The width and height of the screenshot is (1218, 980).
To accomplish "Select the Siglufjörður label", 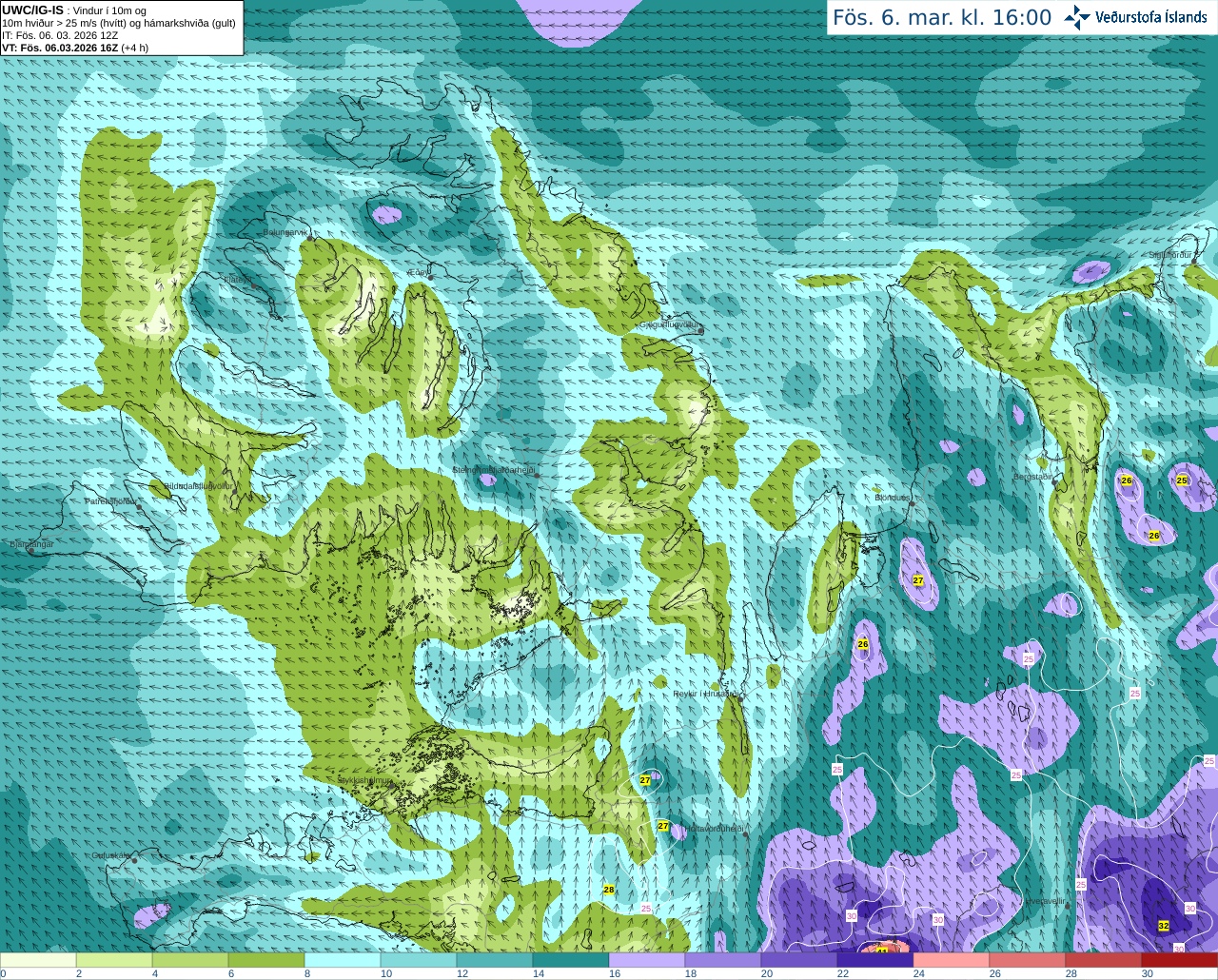I will [x=1170, y=255].
